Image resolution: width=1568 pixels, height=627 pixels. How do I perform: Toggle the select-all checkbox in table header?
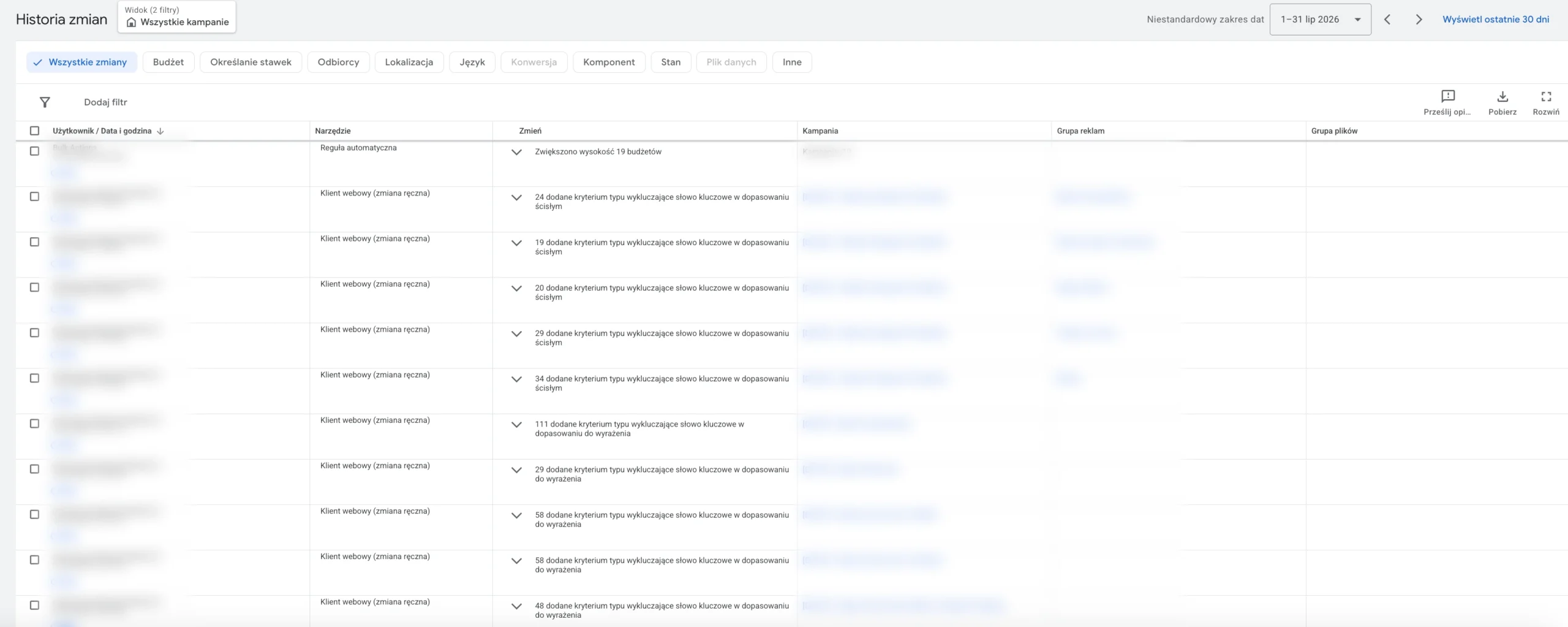(34, 131)
